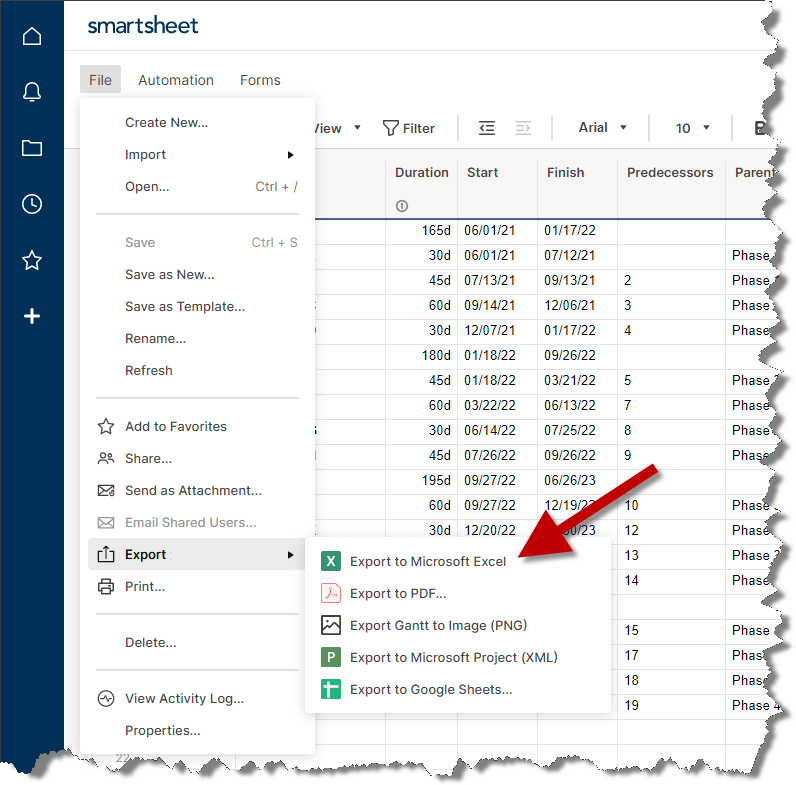Click the 165d duration cell
This screenshot has height=785, width=796.
point(421,231)
